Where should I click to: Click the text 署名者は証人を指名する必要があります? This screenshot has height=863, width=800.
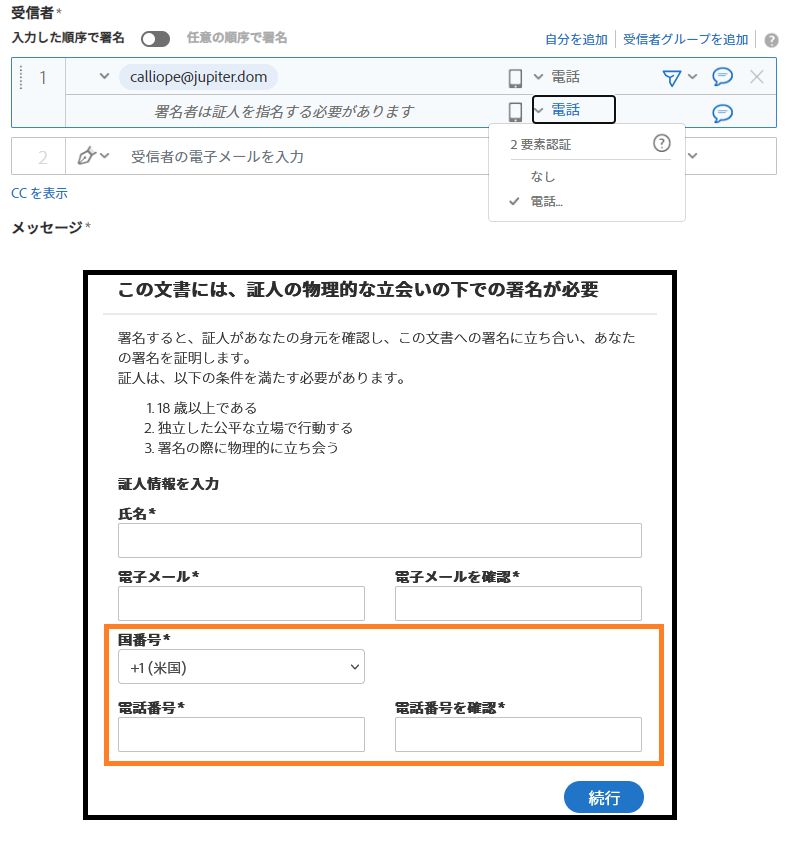pos(284,112)
